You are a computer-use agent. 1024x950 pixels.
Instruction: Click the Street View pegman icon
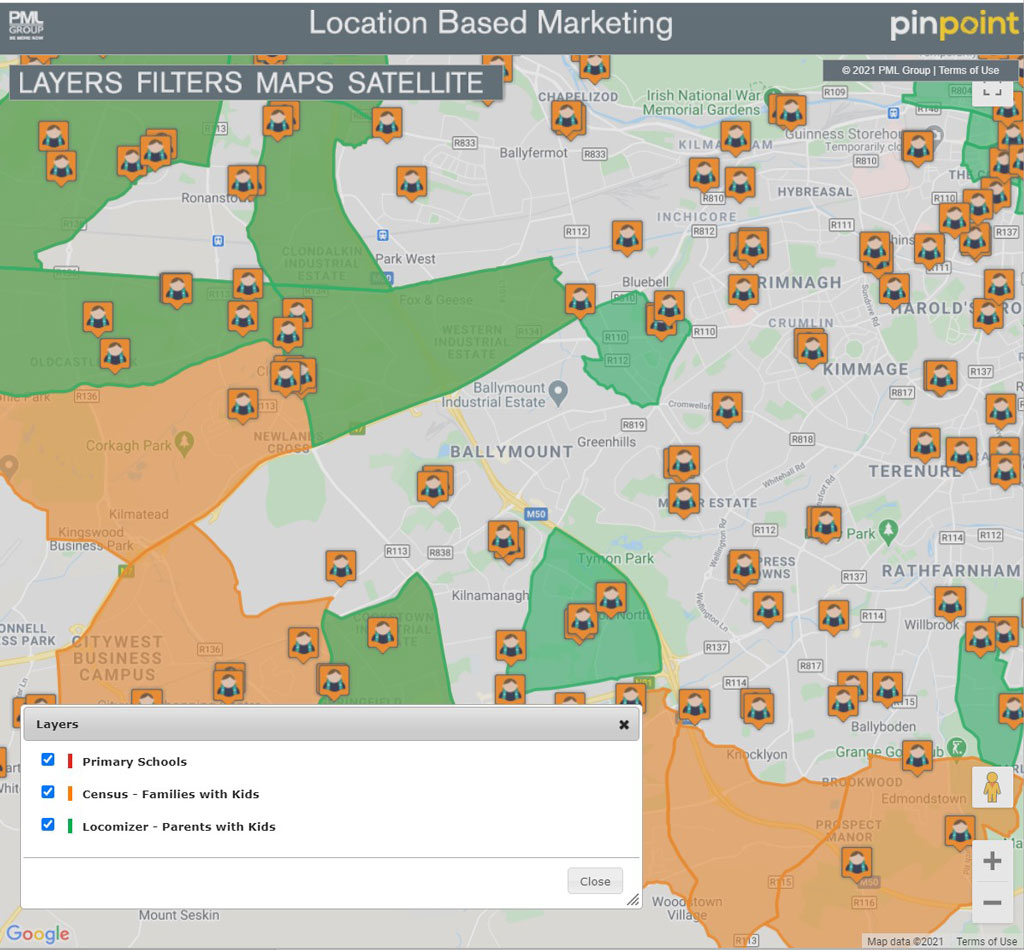point(992,787)
